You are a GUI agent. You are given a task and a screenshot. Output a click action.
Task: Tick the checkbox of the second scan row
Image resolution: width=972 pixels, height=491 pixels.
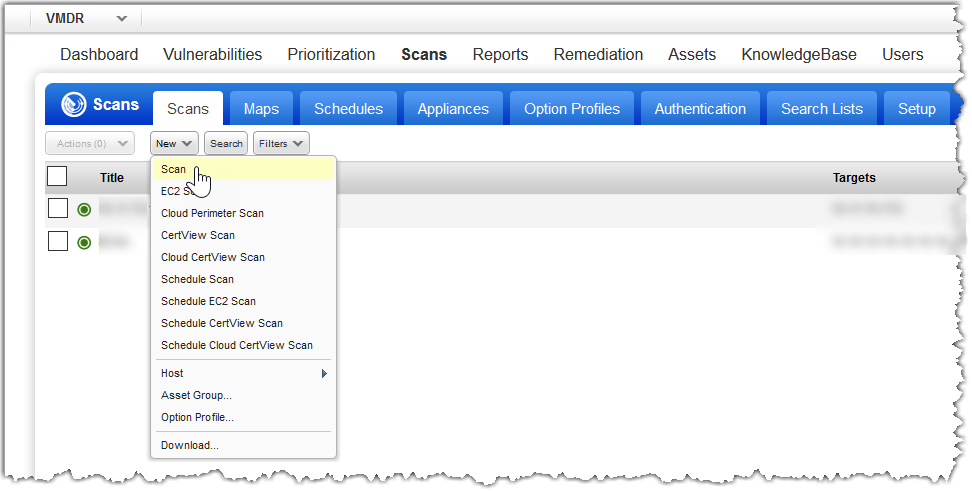58,241
